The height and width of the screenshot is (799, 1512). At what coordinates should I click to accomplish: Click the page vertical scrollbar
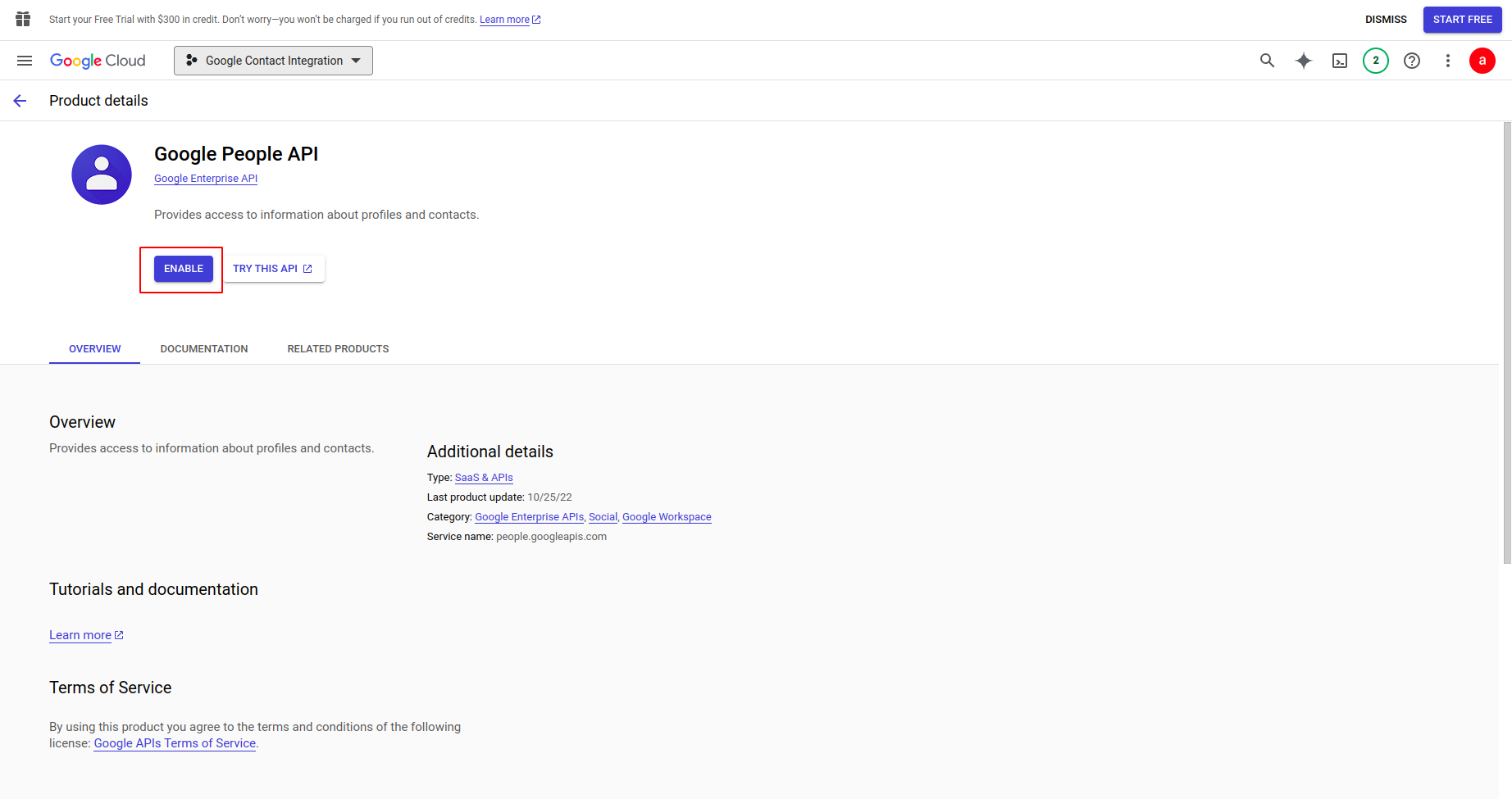(x=1507, y=344)
